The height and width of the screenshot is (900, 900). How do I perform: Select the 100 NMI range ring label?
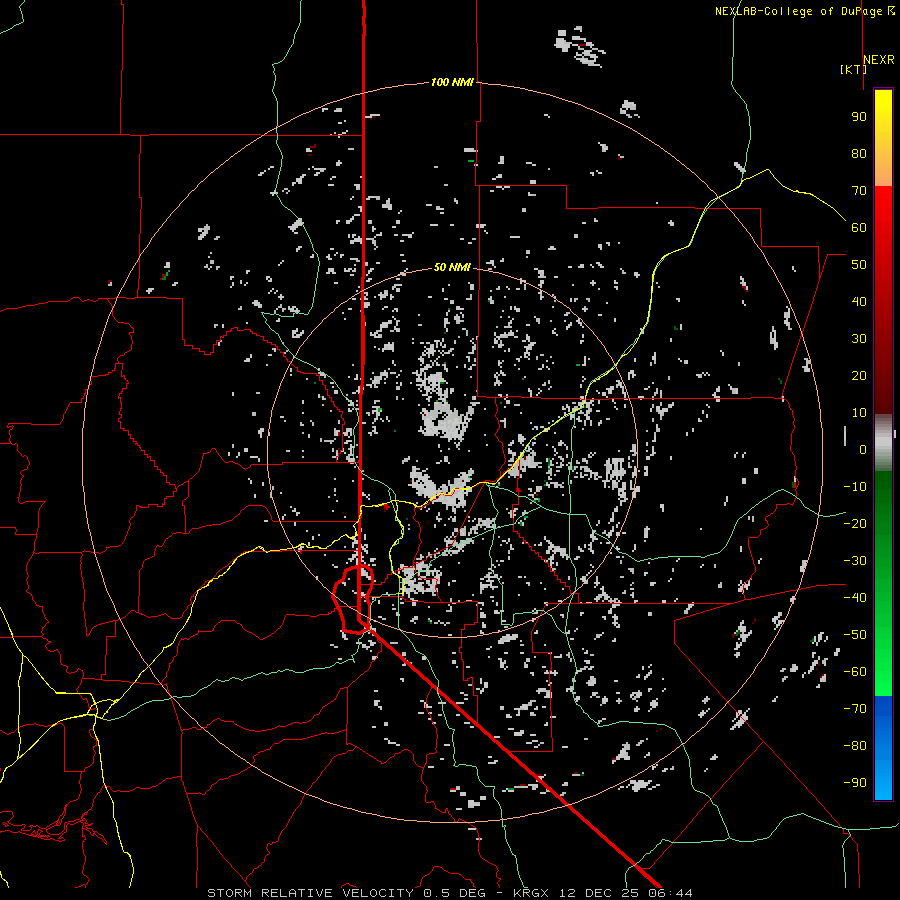pyautogui.click(x=452, y=82)
